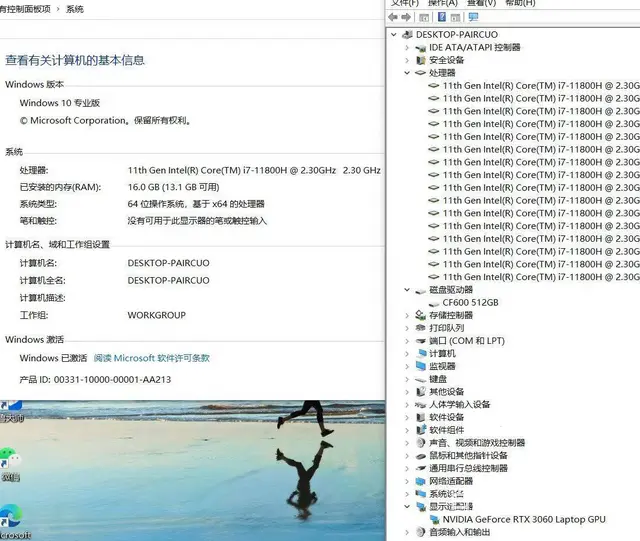Viewport: 640px width, 541px height.
Task: Expand the 音频输入和输出 node
Action: tap(407, 532)
